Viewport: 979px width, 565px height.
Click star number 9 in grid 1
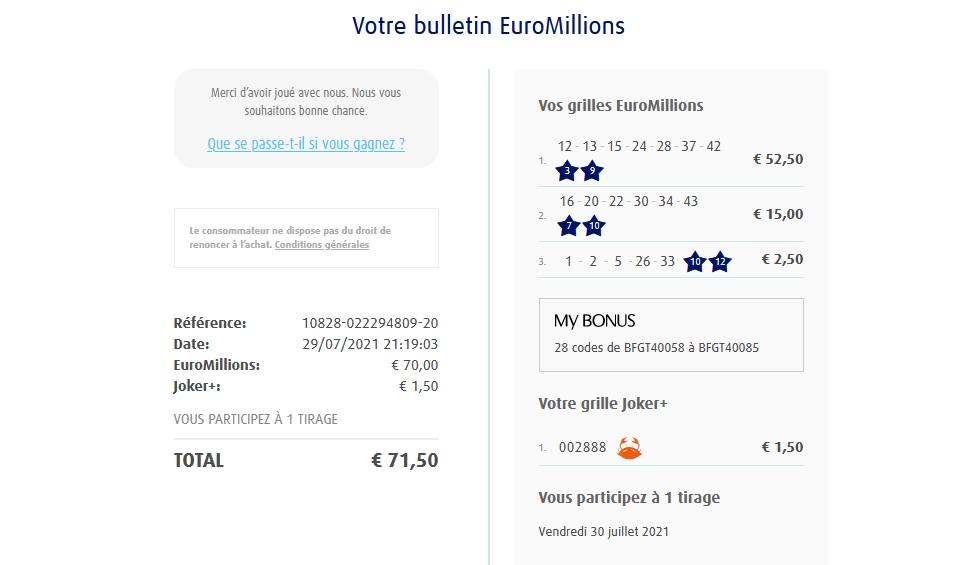(x=593, y=171)
